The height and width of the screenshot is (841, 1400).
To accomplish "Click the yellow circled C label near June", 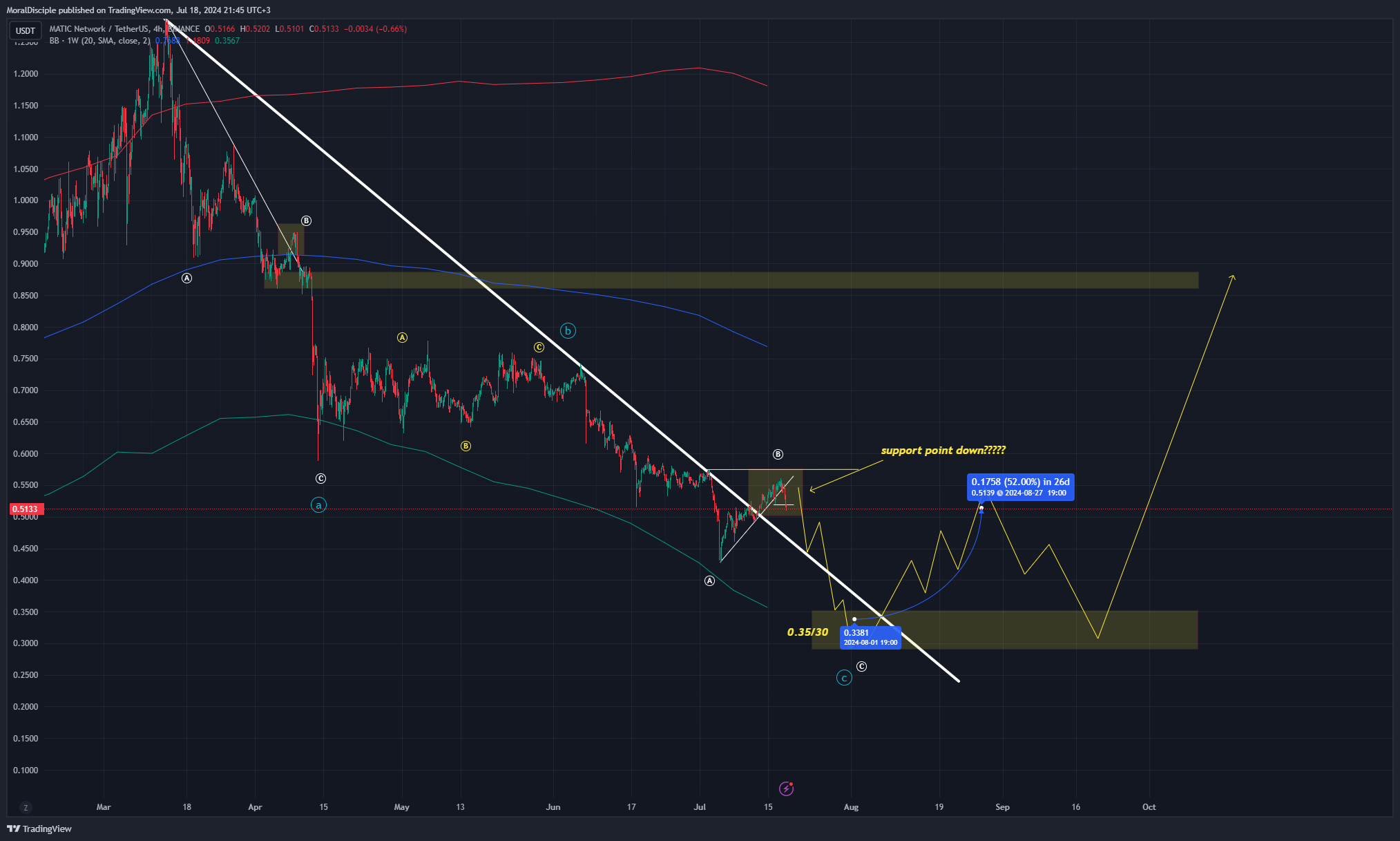I will [539, 348].
